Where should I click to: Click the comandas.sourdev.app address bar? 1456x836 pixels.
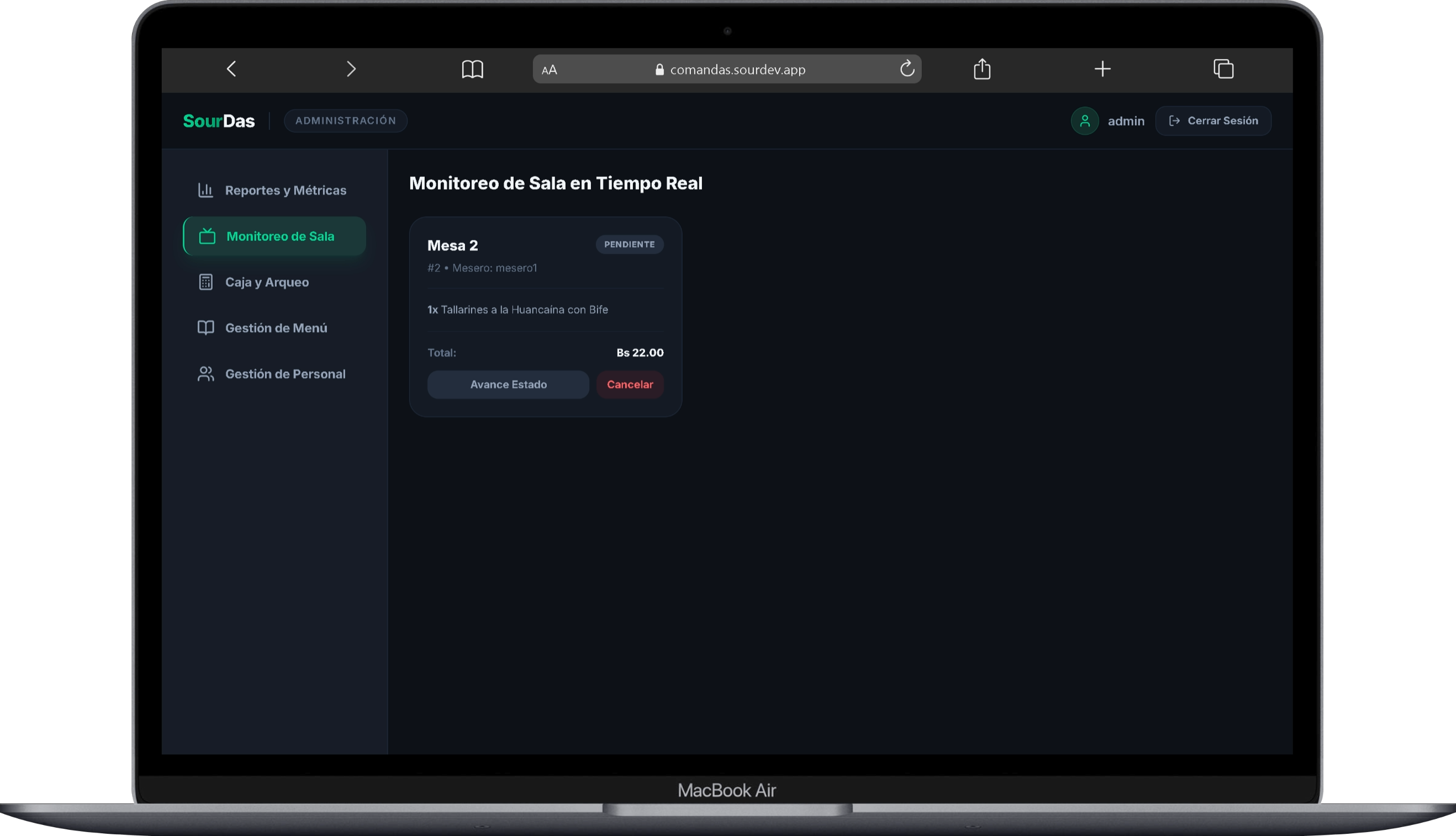tap(726, 70)
